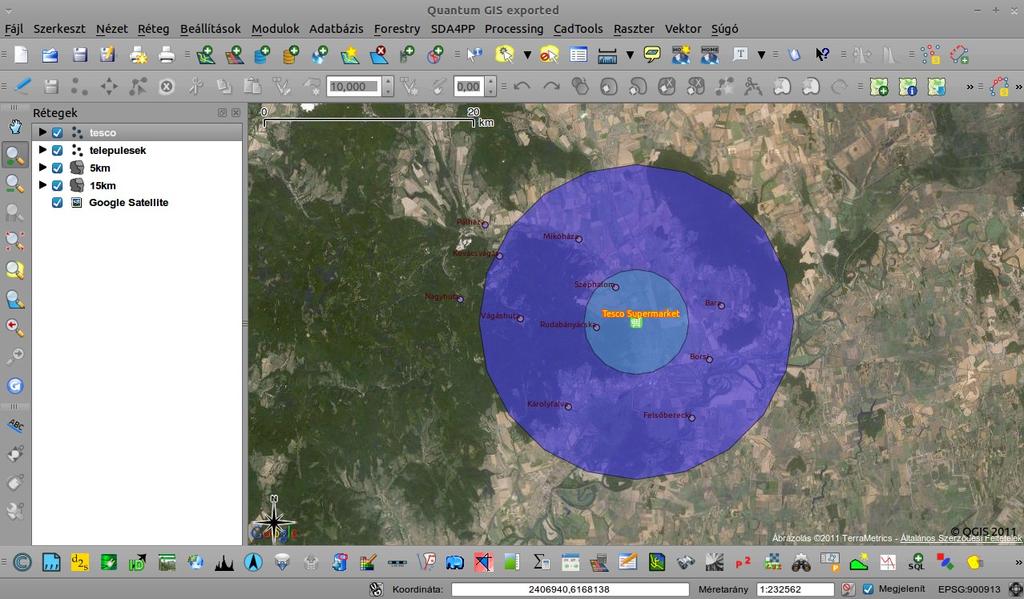Open the Modulok menu

[275, 29]
